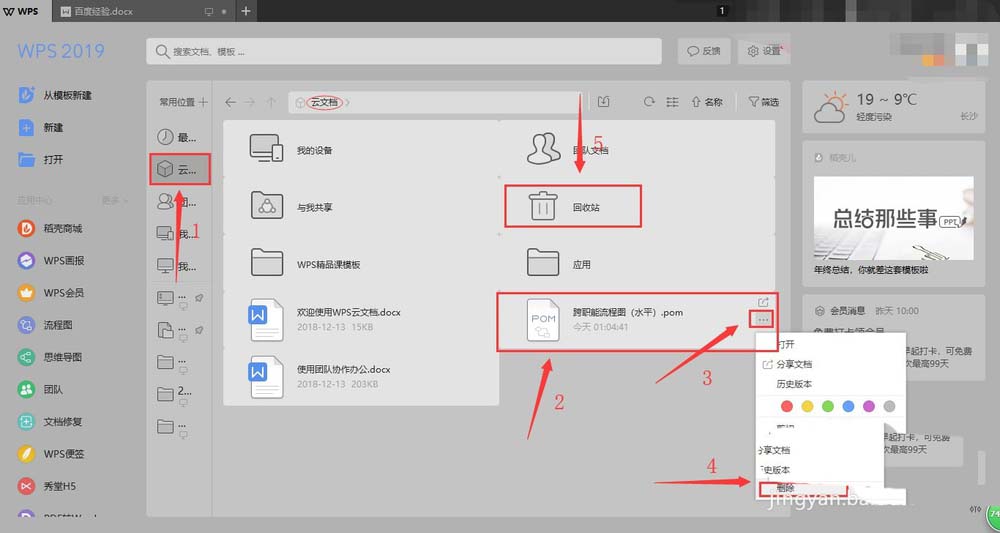The image size is (1000, 533).
Task: Open the 我的设备 folder
Action: point(361,150)
